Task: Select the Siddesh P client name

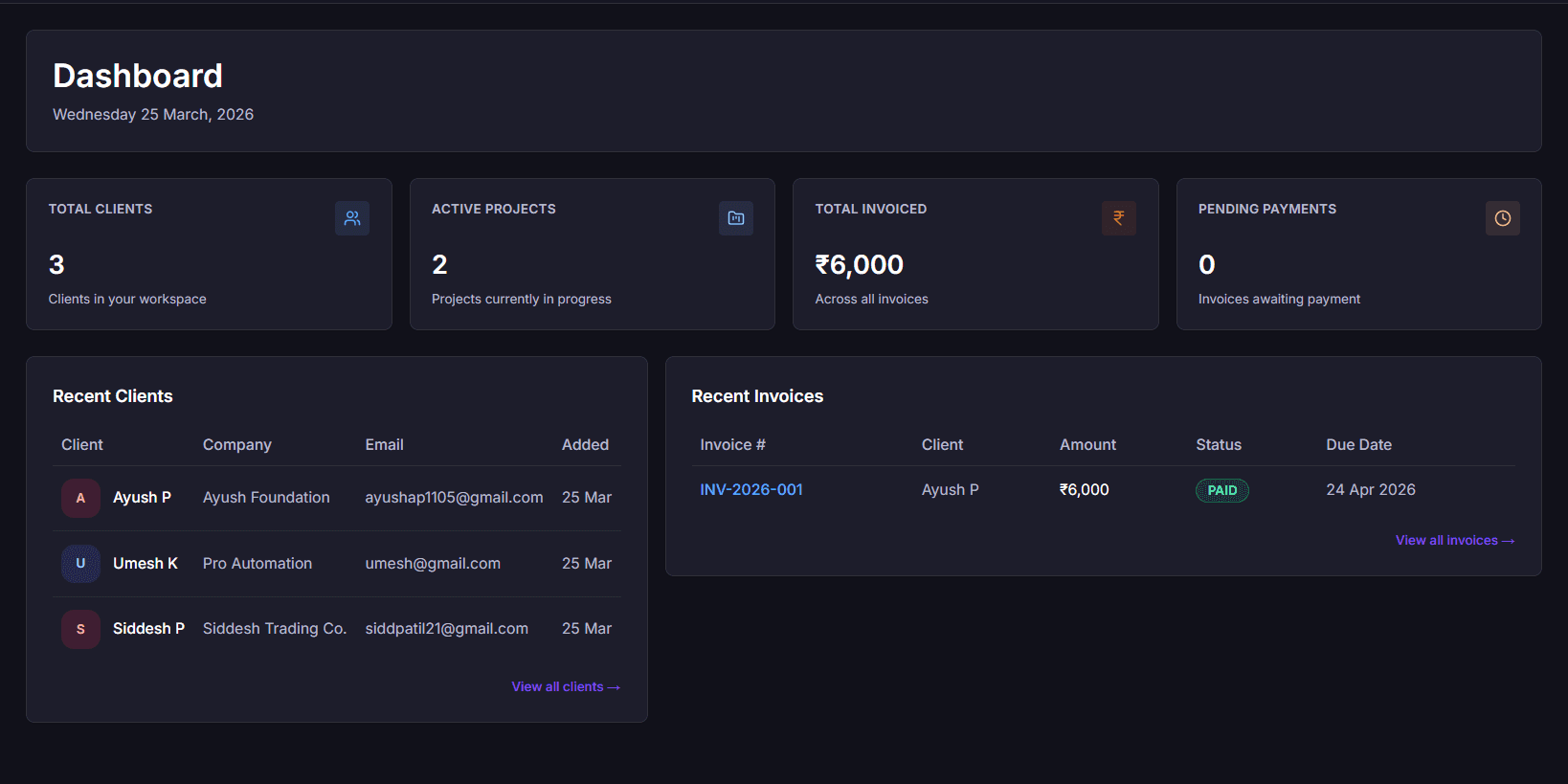Action: coord(148,629)
